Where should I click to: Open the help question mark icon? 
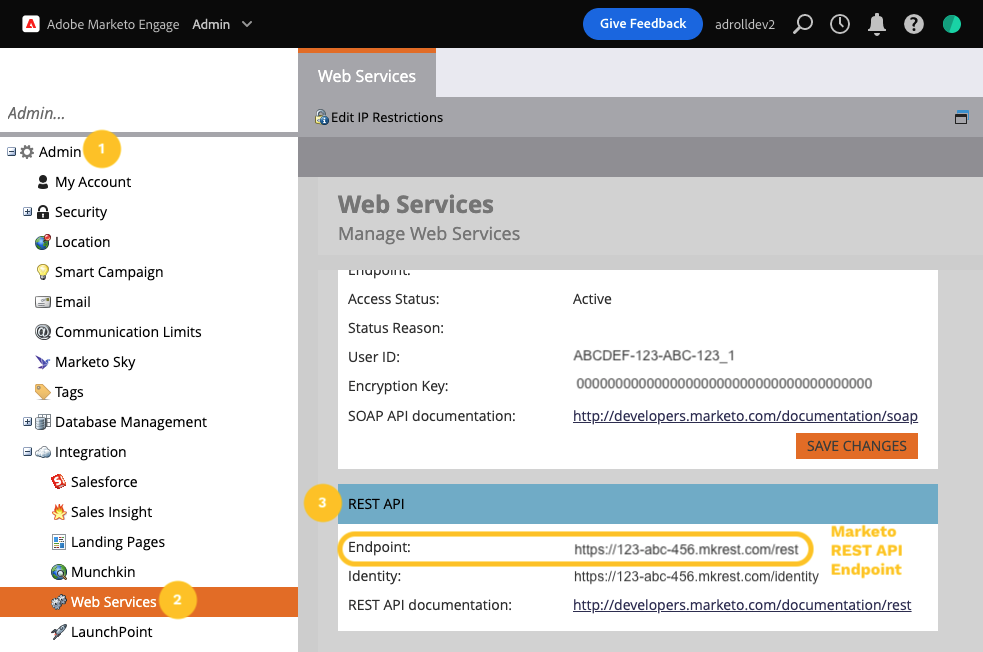913,24
